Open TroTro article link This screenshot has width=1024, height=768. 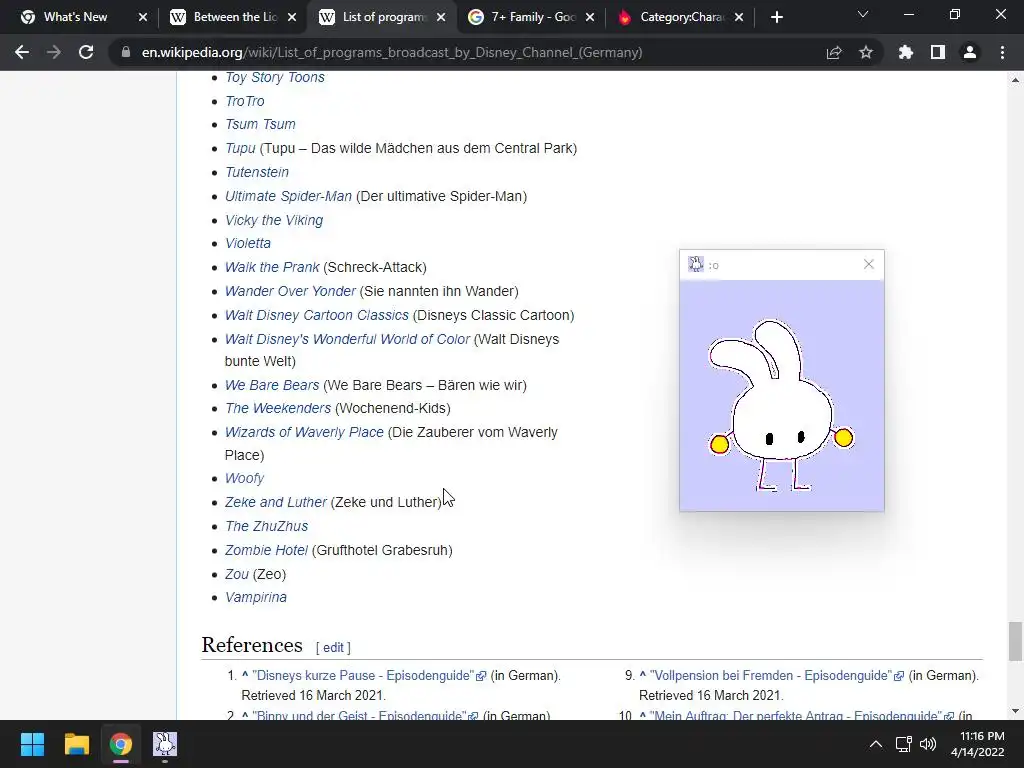244,101
